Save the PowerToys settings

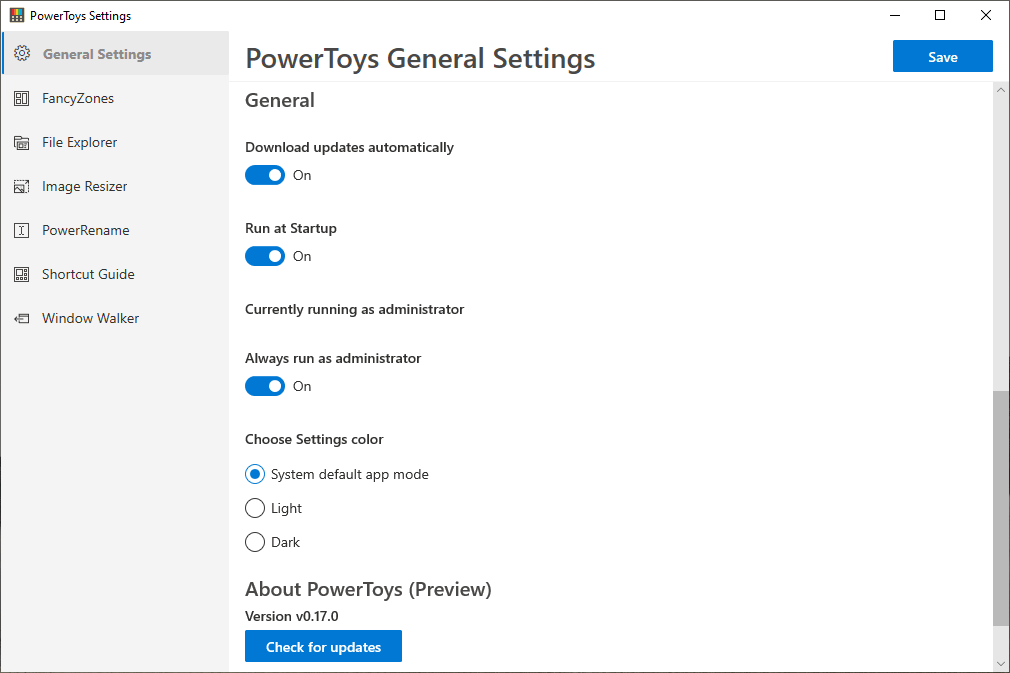[x=942, y=56]
